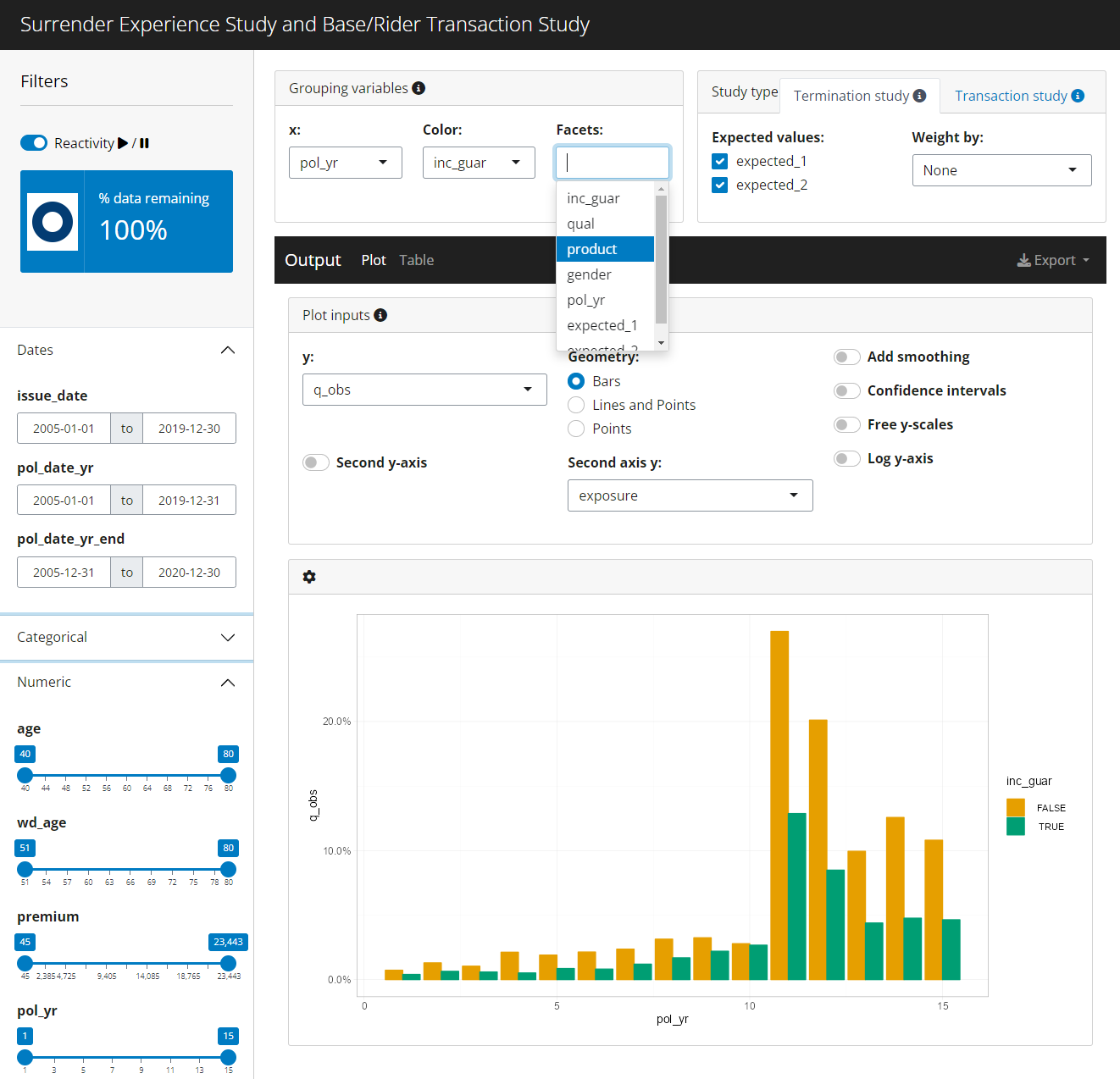Select Lines and Points geometry
1120x1079 pixels.
pos(576,405)
